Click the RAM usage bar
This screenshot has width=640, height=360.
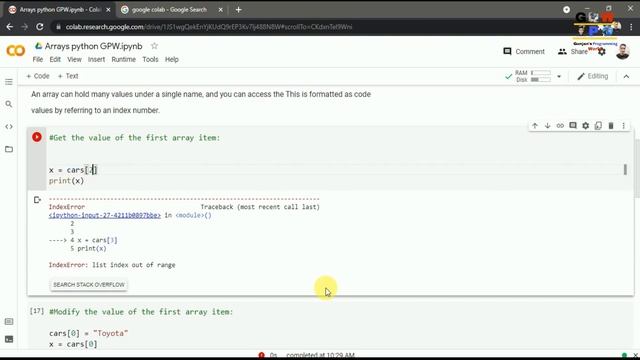[x=540, y=73]
